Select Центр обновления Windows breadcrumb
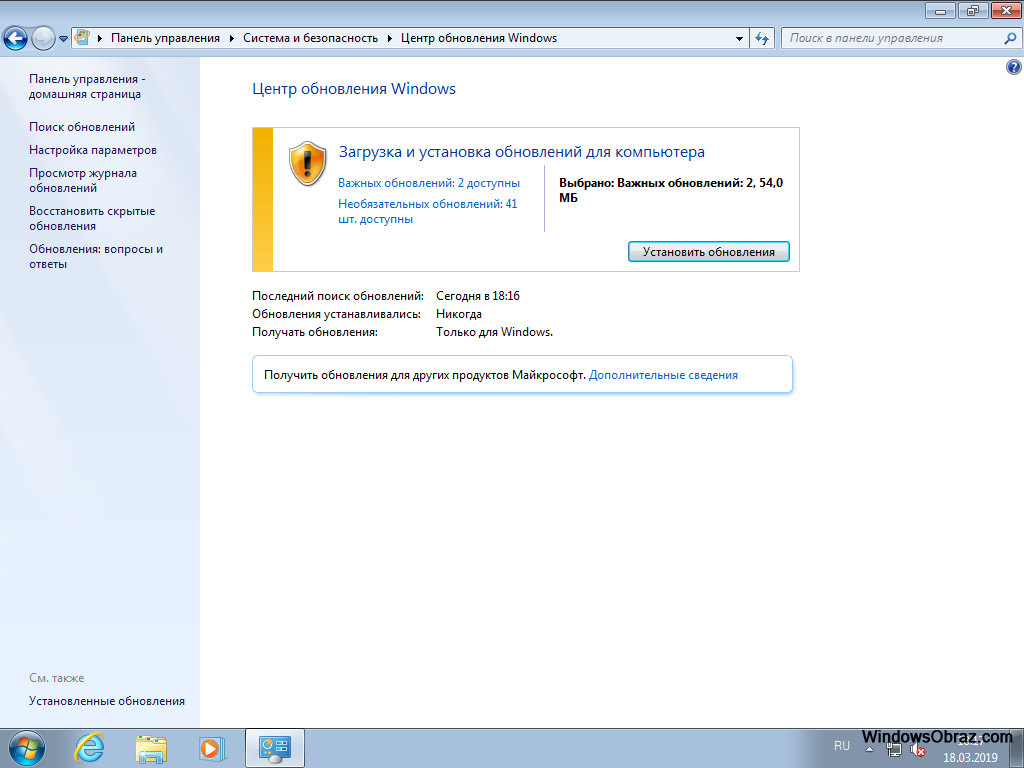The height and width of the screenshot is (768, 1024). (x=479, y=38)
